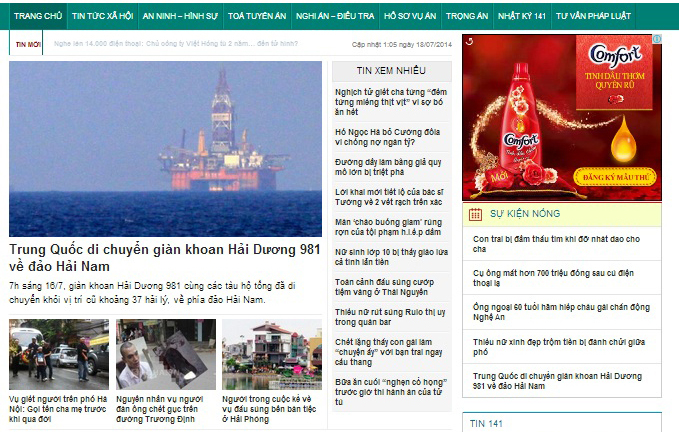Go to TIN TỨC XÃ HỘI section
This screenshot has width=679, height=432.
(x=103, y=16)
